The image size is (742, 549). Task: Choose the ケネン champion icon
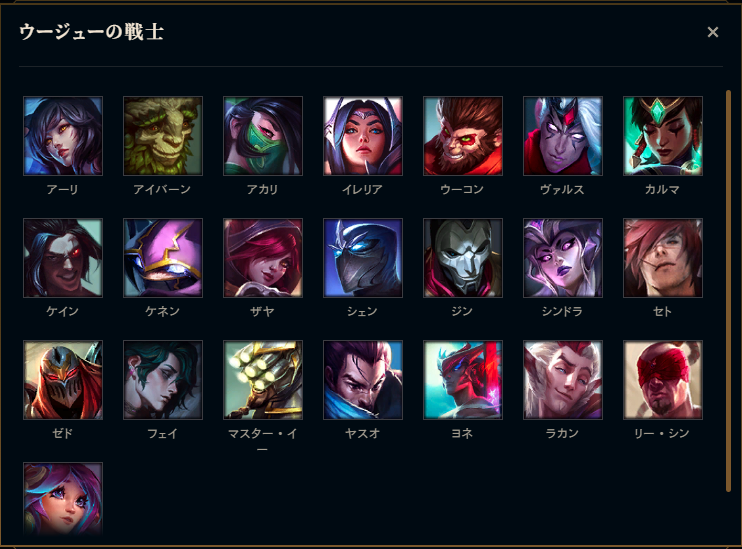(x=163, y=258)
